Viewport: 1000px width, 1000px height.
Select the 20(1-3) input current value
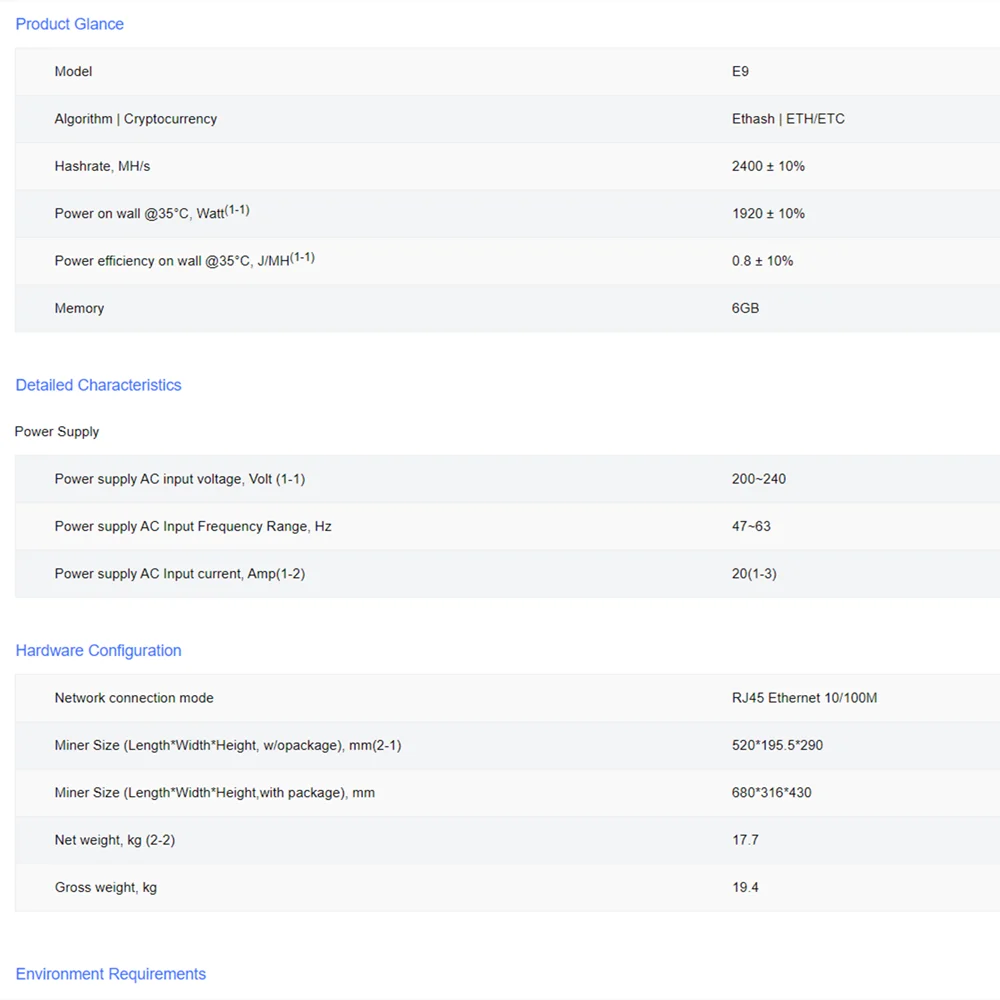click(x=754, y=574)
